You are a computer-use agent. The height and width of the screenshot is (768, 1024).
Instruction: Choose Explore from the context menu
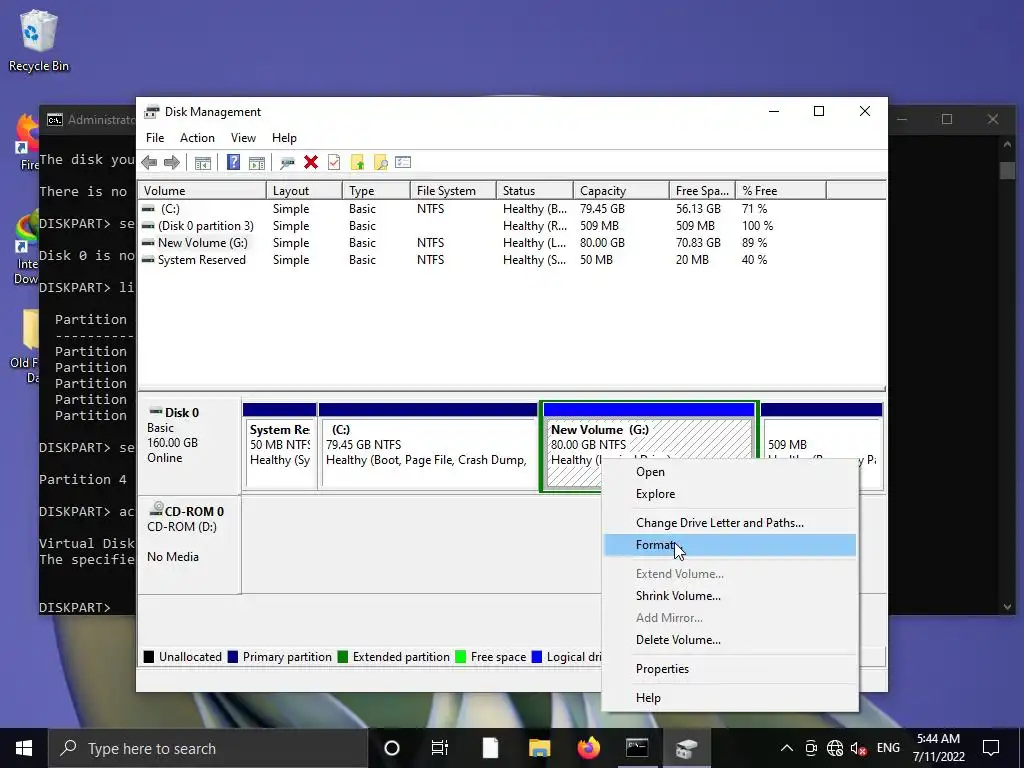coord(729,494)
